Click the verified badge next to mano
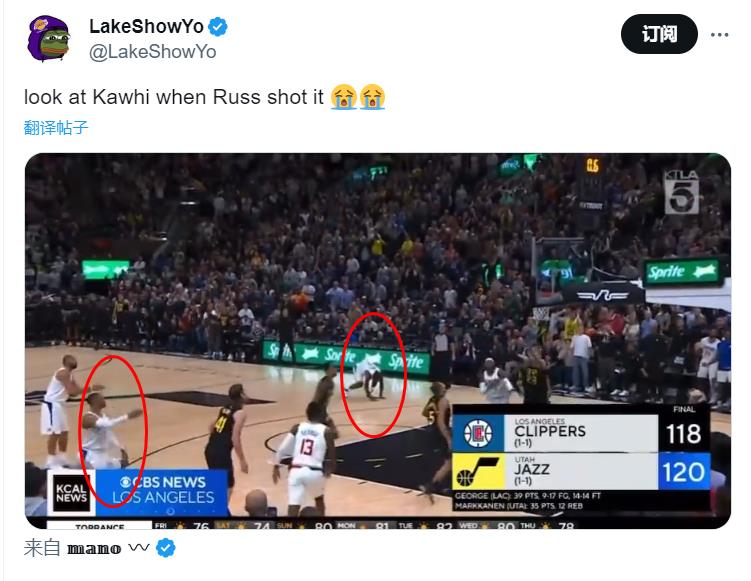 pos(166,548)
